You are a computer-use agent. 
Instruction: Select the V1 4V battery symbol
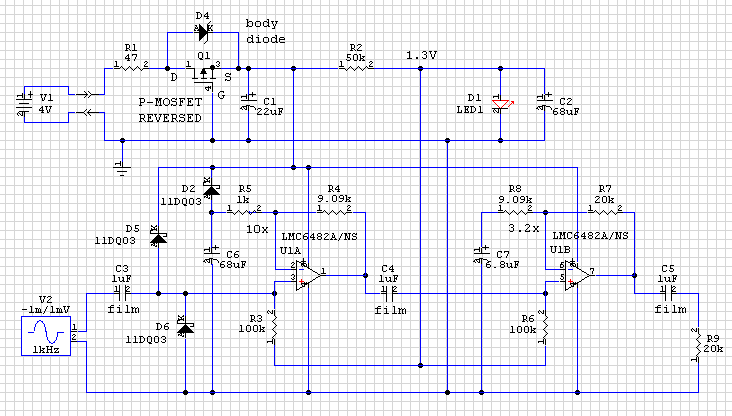tap(24, 104)
